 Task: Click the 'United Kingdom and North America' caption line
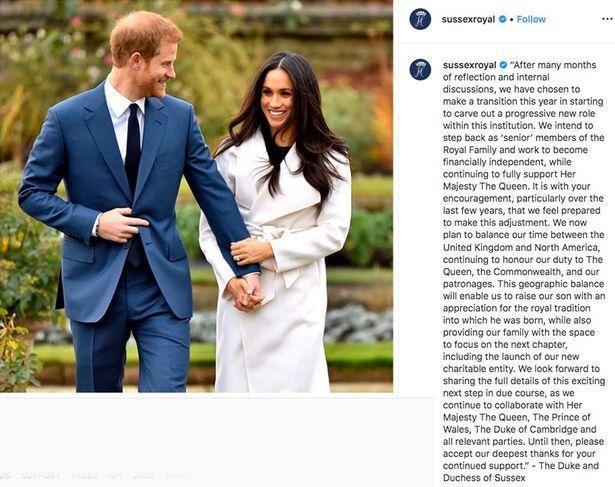tap(522, 247)
